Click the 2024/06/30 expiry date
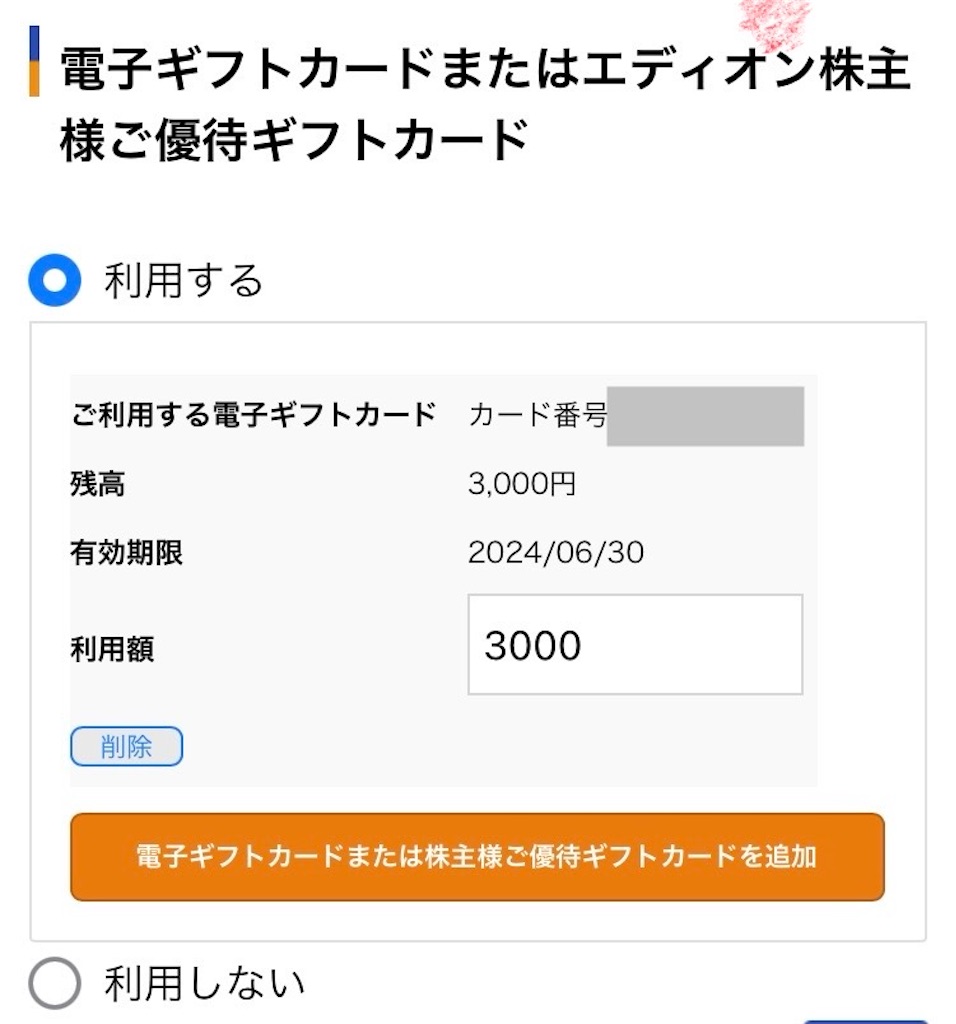 (x=556, y=552)
